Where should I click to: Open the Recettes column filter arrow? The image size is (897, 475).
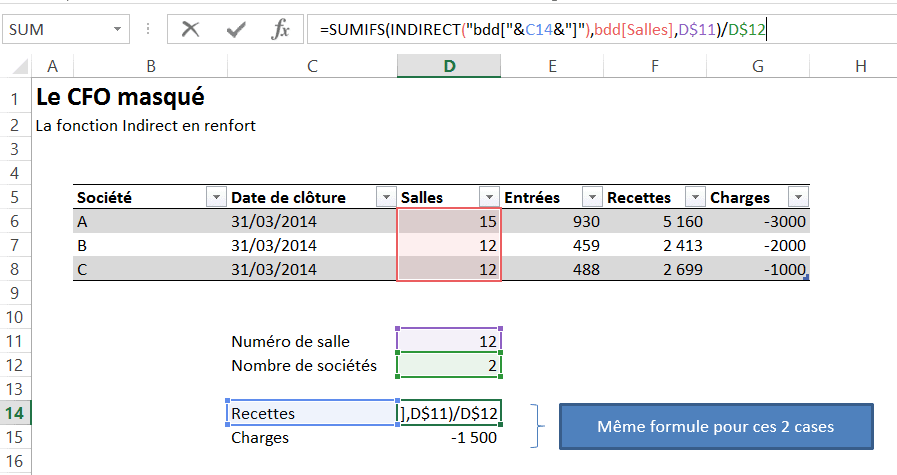pos(694,198)
